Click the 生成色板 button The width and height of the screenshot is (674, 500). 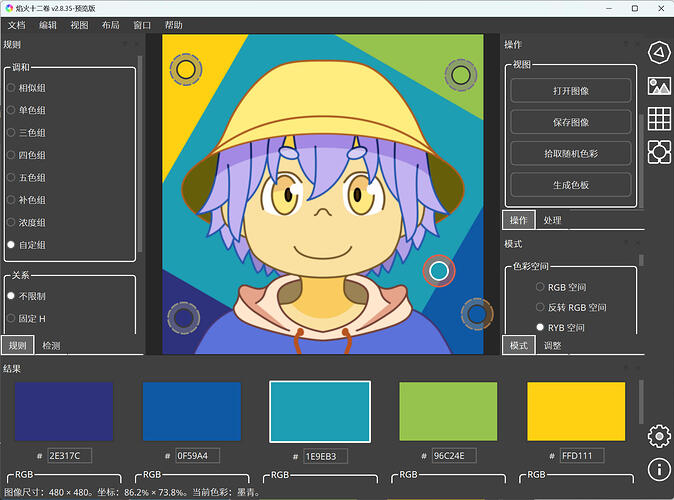[570, 185]
